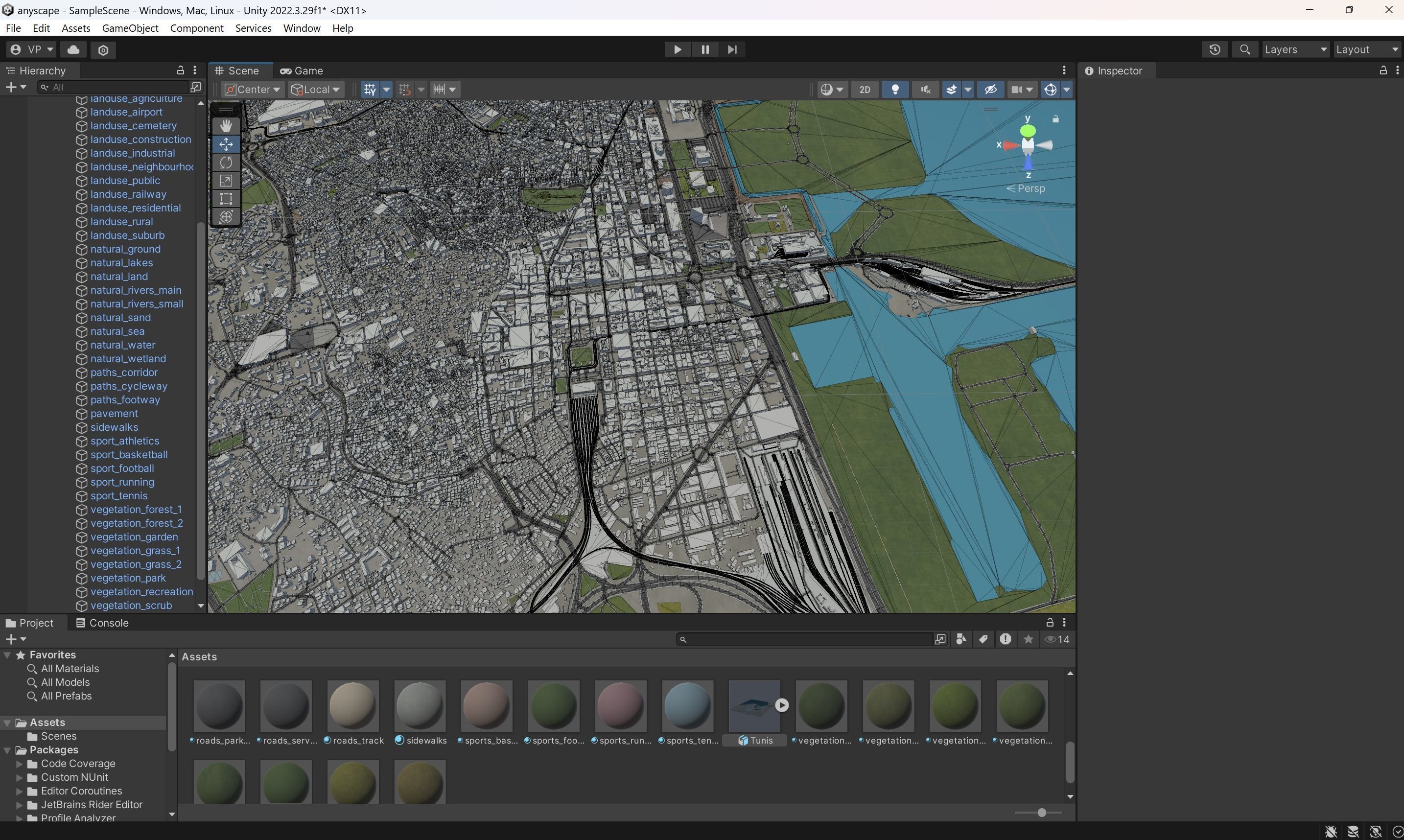Search assets by type filter icon

961,640
